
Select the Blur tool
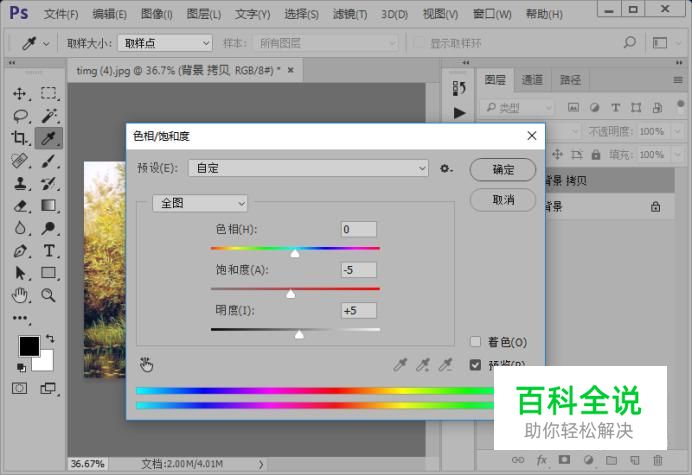click(19, 228)
